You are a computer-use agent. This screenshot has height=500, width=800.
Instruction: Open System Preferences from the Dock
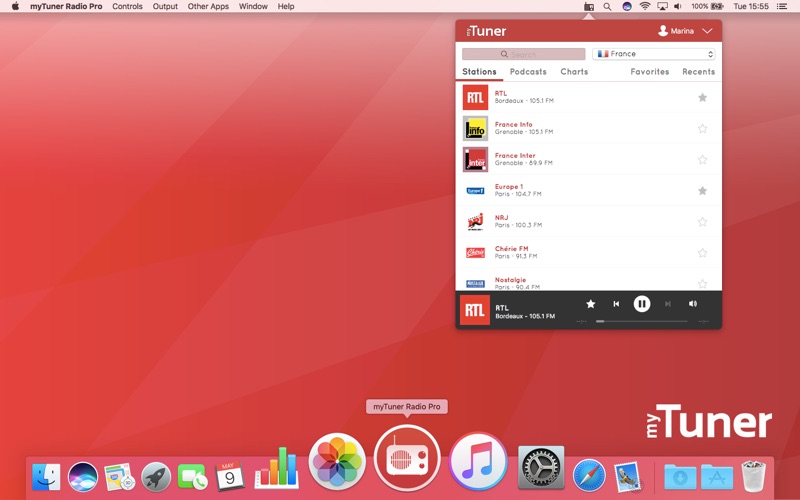point(541,467)
